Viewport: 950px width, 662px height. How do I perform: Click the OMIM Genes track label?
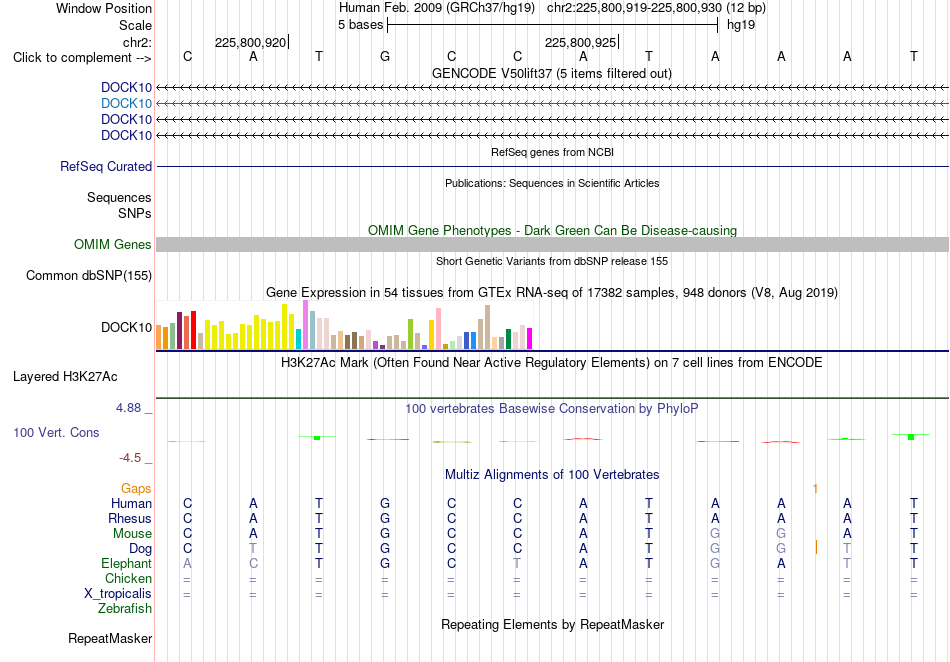[113, 245]
